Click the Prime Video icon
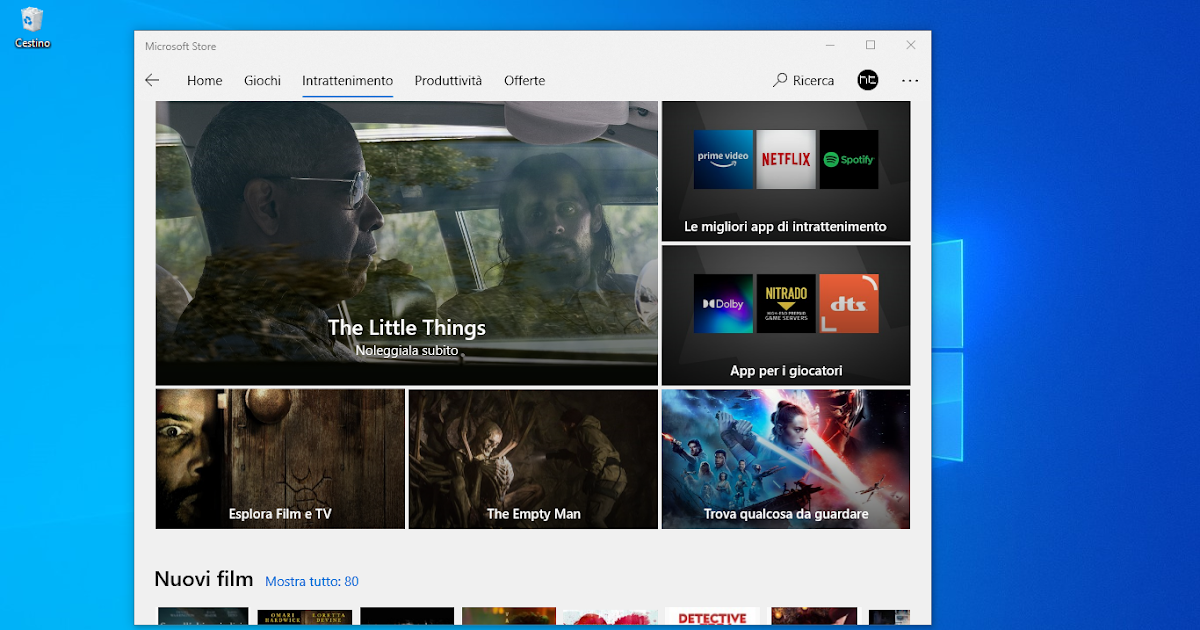 (x=723, y=159)
